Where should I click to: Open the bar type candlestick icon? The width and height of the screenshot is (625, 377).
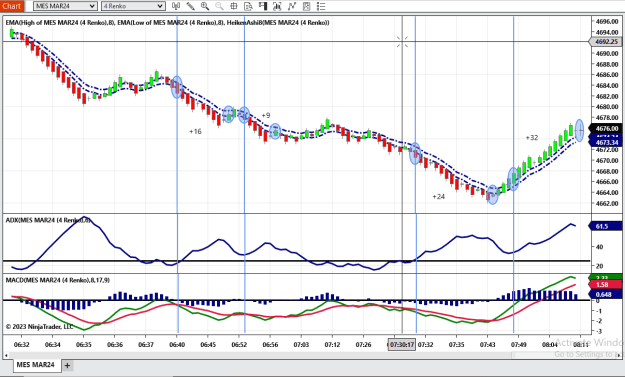176,6
